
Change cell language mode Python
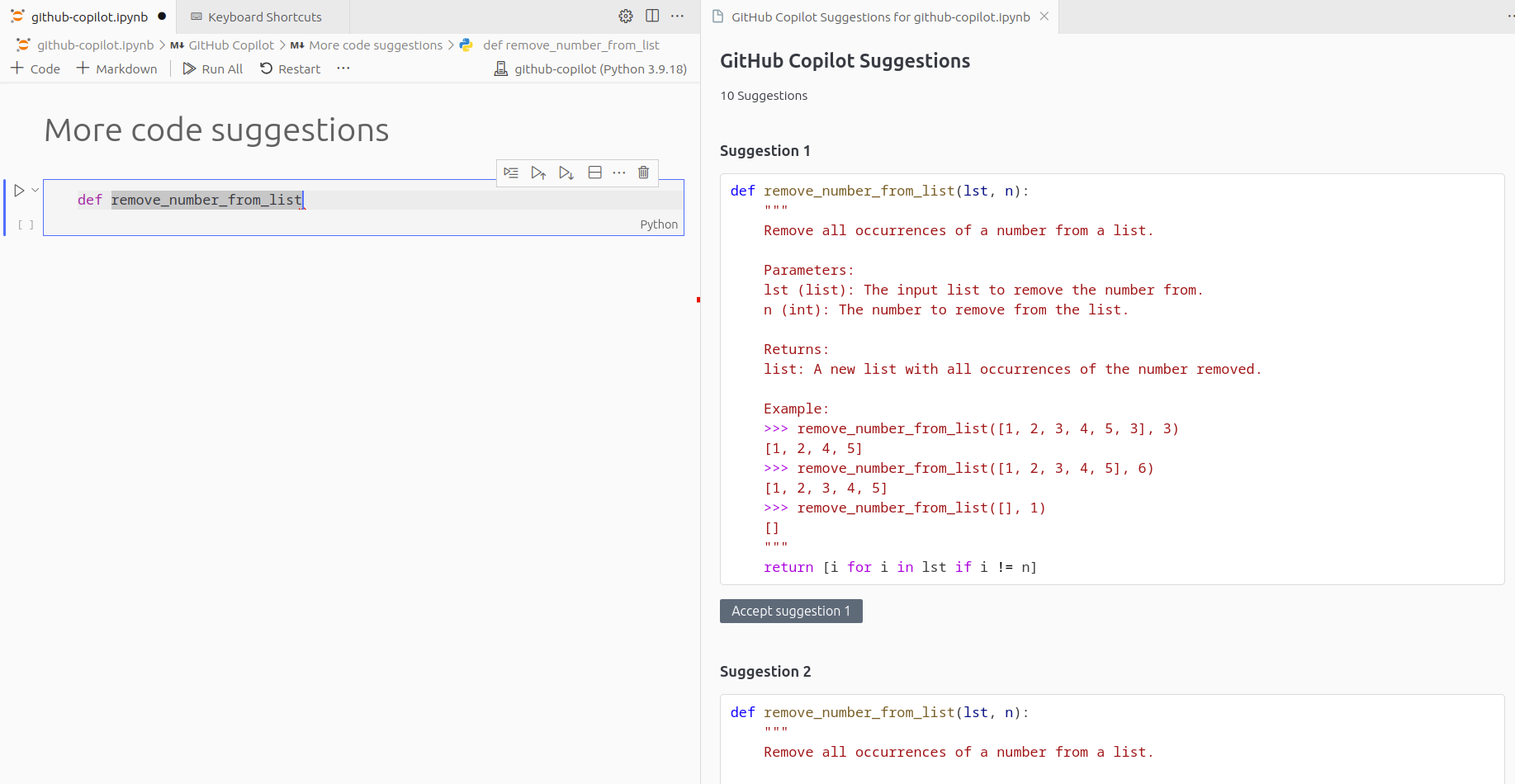[x=659, y=224]
